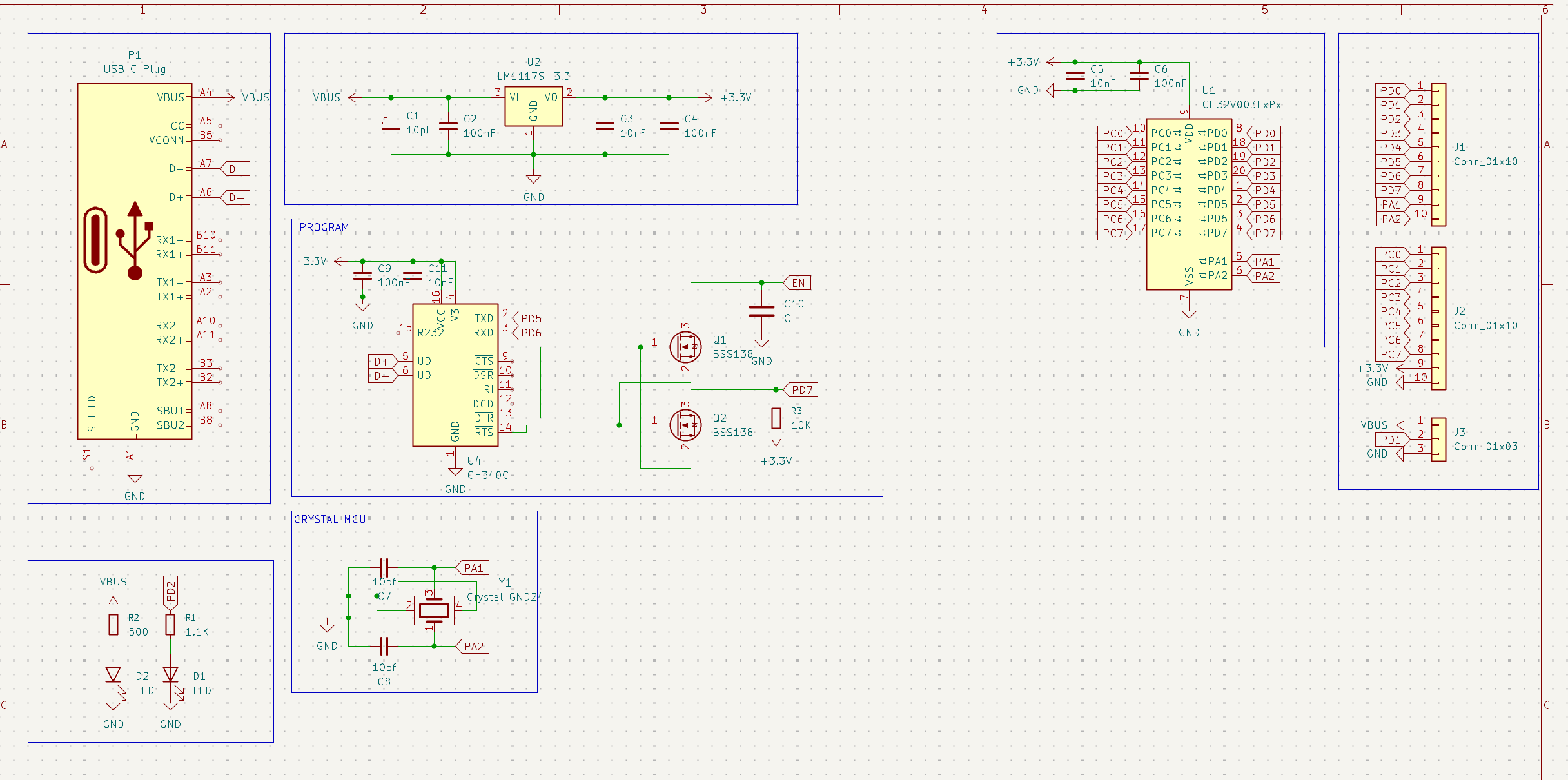The image size is (1568, 780).
Task: Click the R2 500 ohm resistor
Action: 113,625
